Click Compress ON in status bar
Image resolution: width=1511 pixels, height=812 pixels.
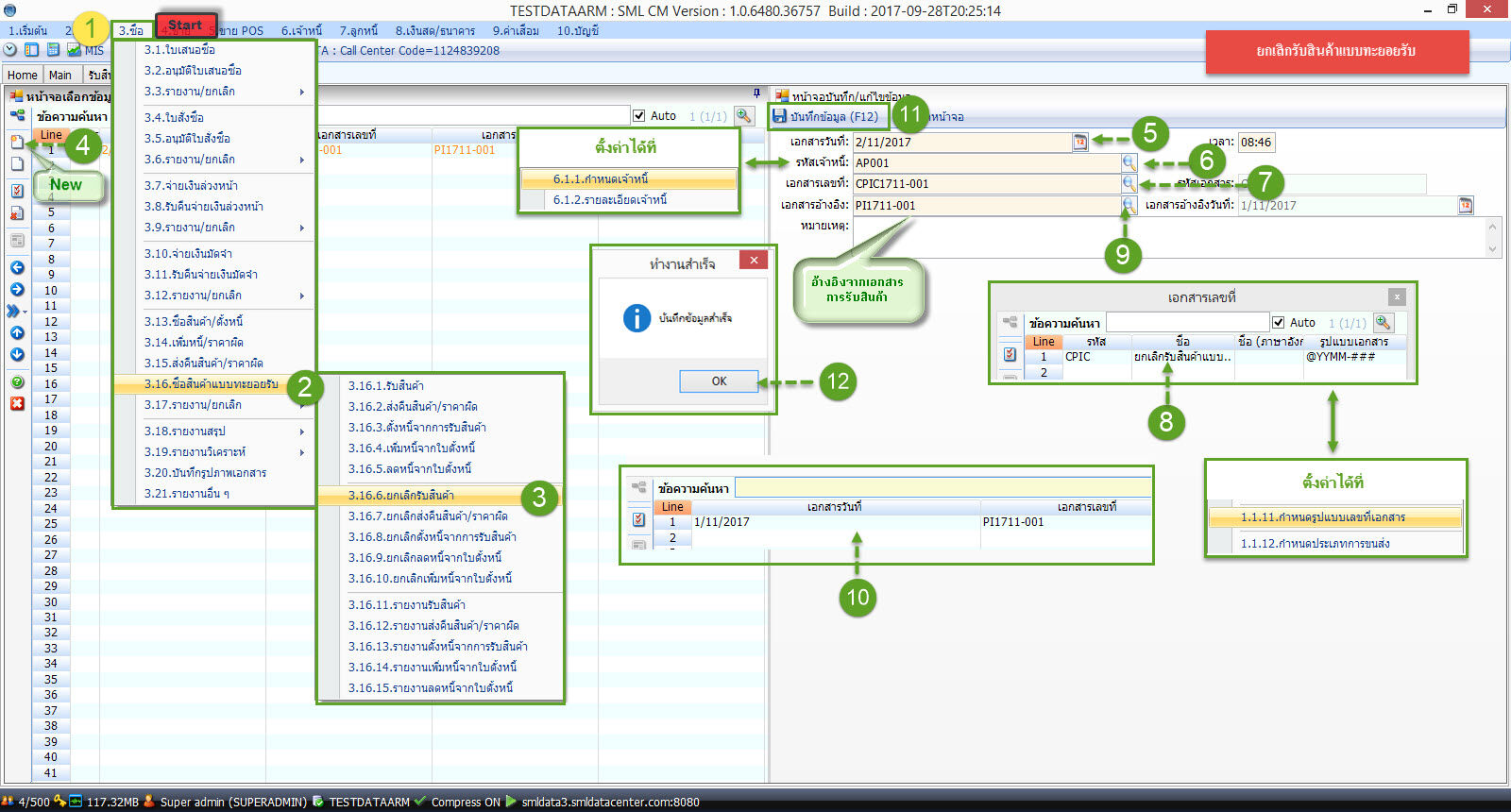466,802
